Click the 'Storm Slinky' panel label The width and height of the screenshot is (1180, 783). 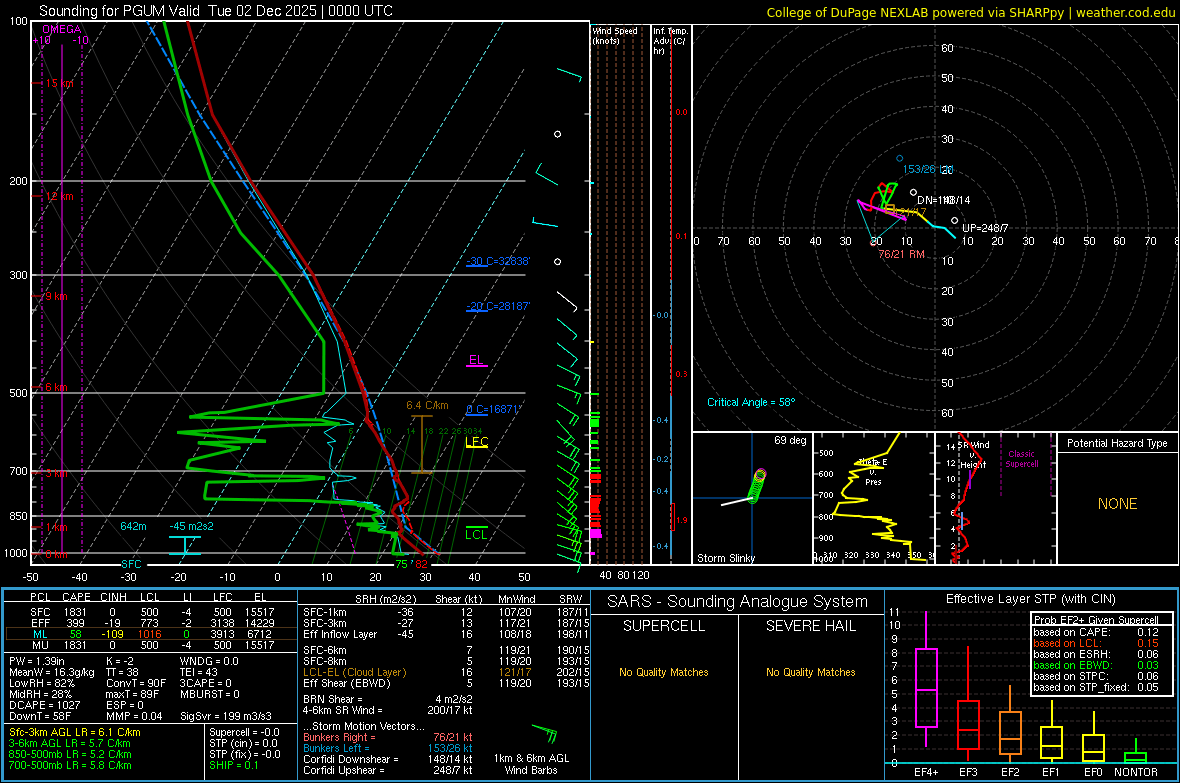tap(725, 558)
